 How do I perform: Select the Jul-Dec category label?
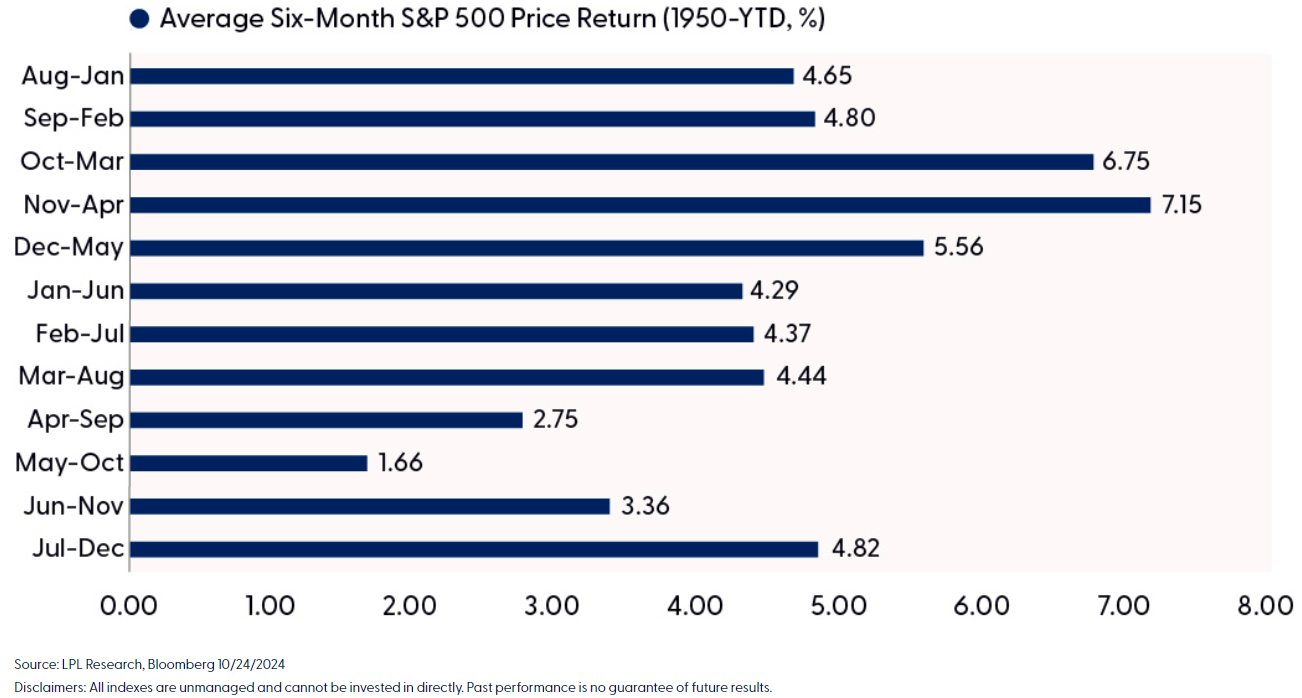pos(78,549)
